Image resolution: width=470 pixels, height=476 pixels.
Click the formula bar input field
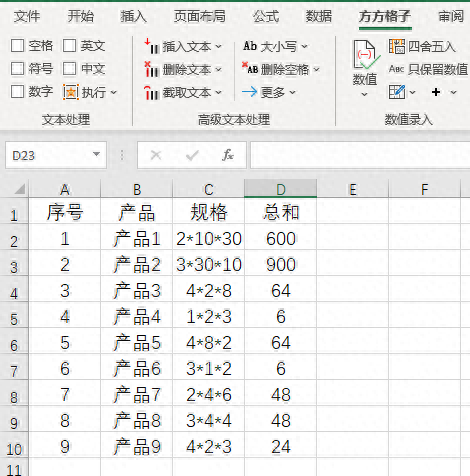click(360, 155)
